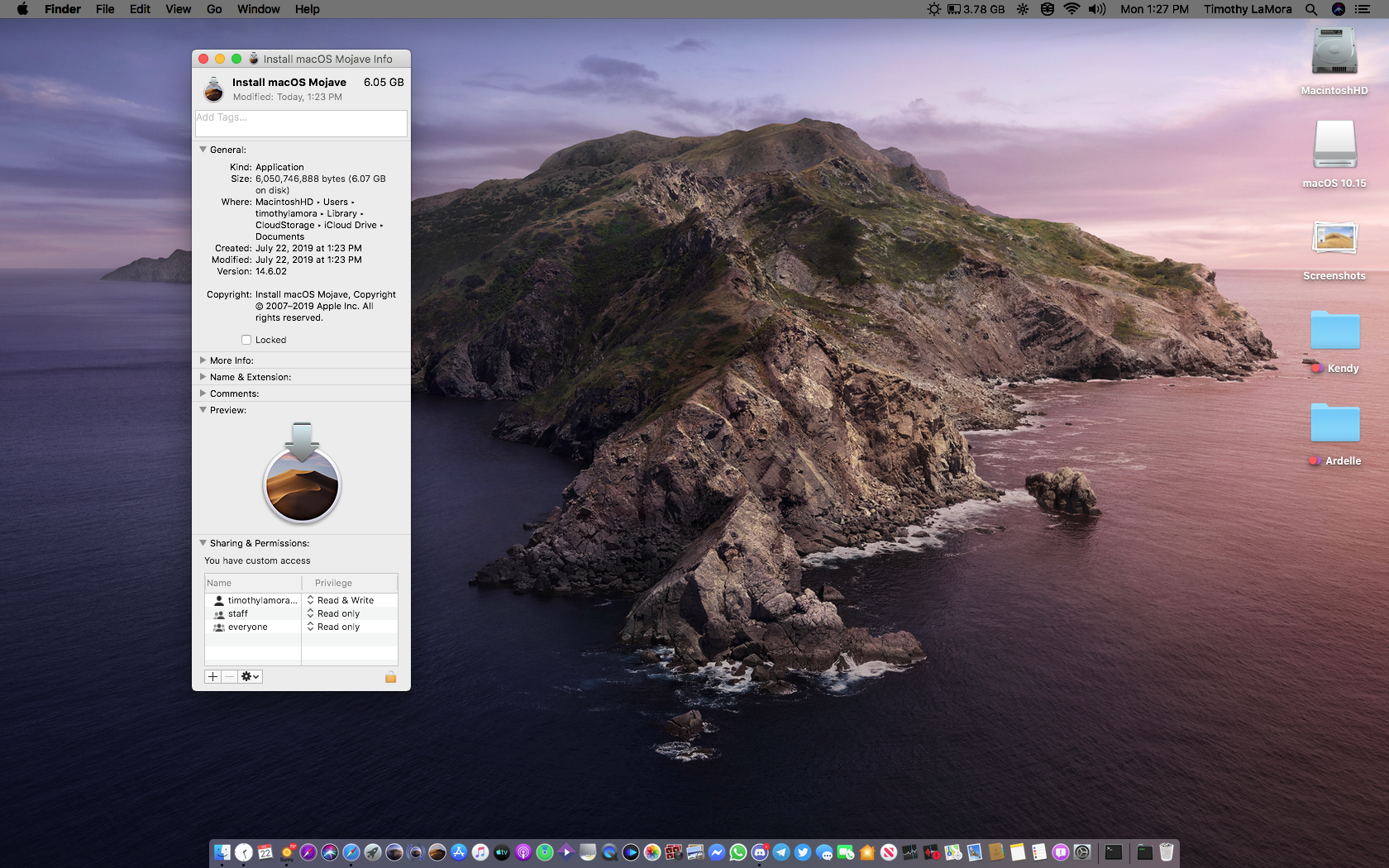Click the lock icon in Sharing & Permissions
The height and width of the screenshot is (868, 1389).
(390, 677)
